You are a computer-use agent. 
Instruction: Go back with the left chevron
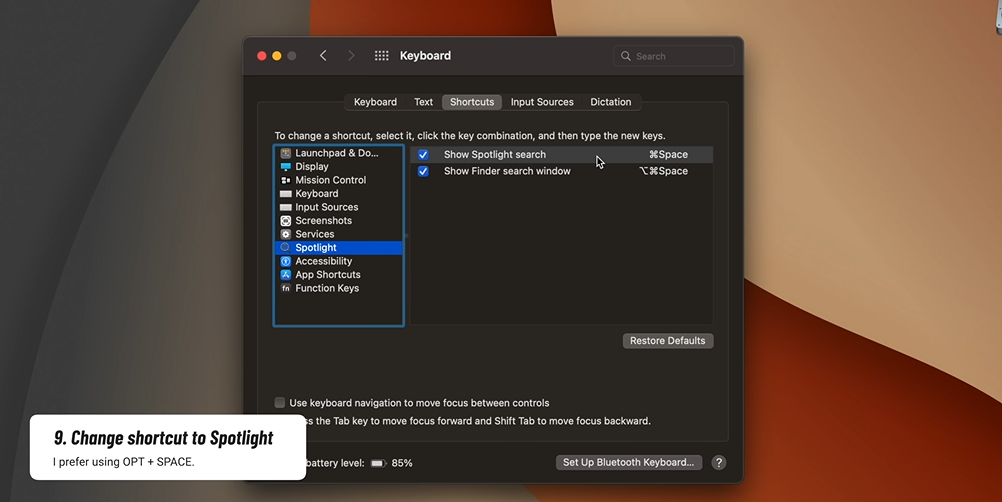point(323,56)
